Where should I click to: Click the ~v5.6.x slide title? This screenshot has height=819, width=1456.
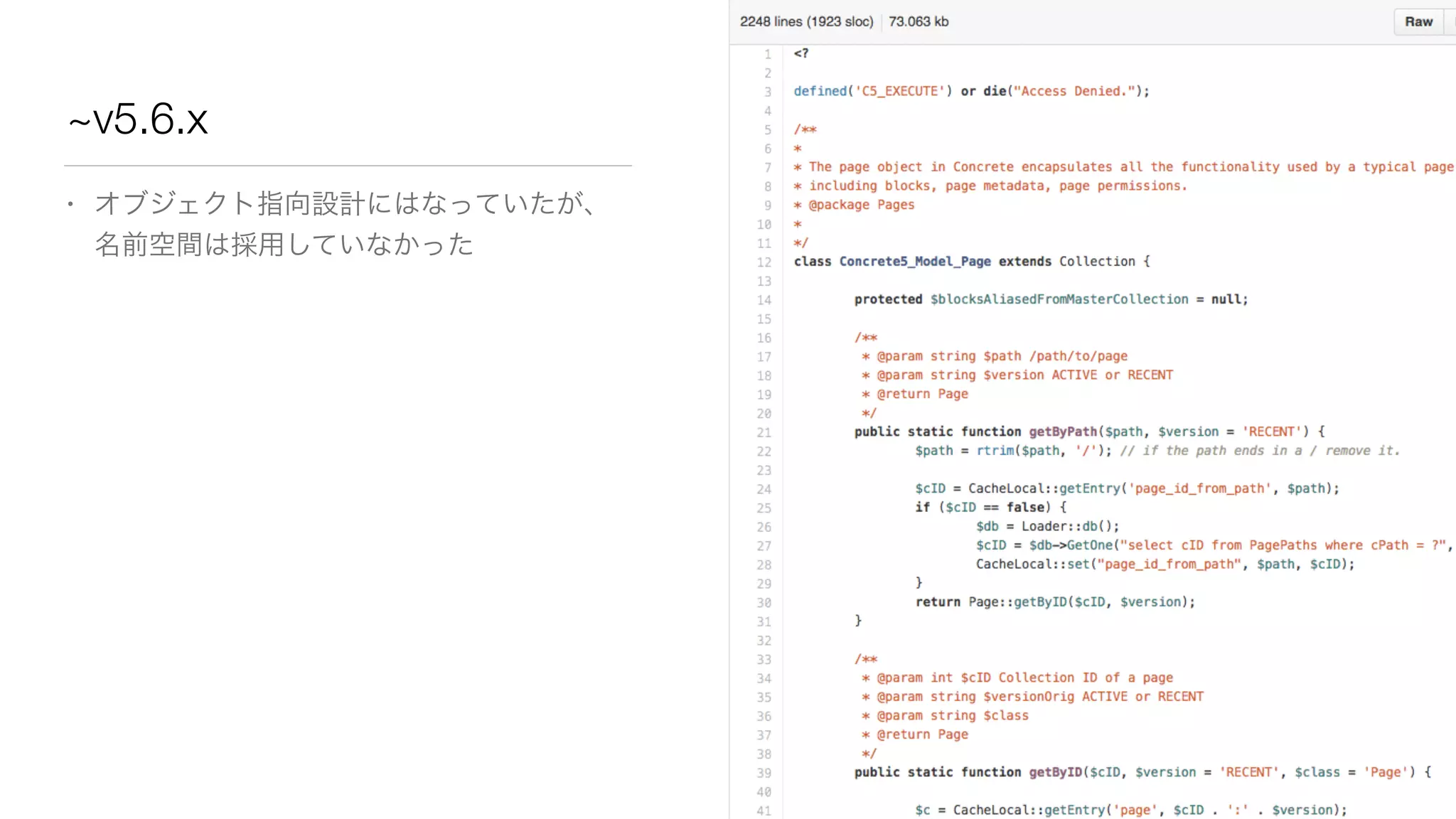click(x=138, y=119)
